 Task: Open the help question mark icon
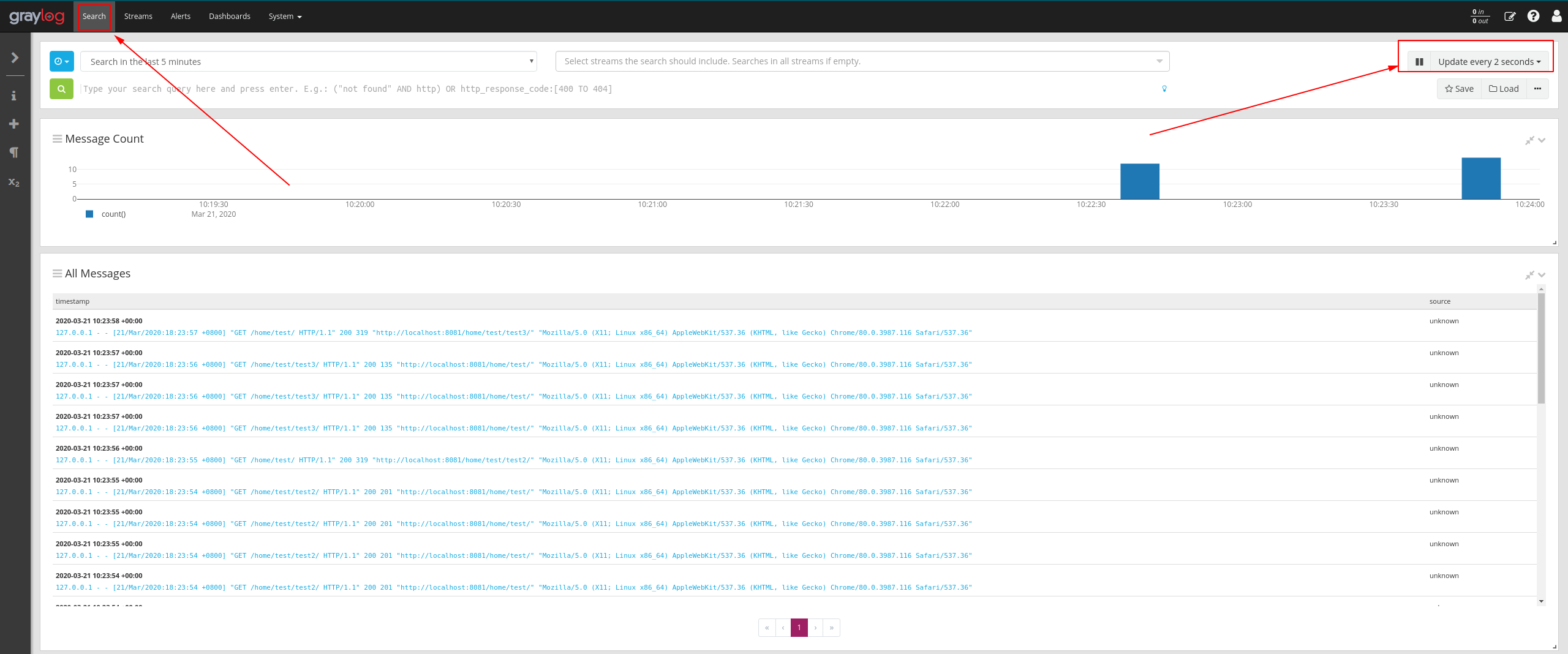(x=1534, y=16)
